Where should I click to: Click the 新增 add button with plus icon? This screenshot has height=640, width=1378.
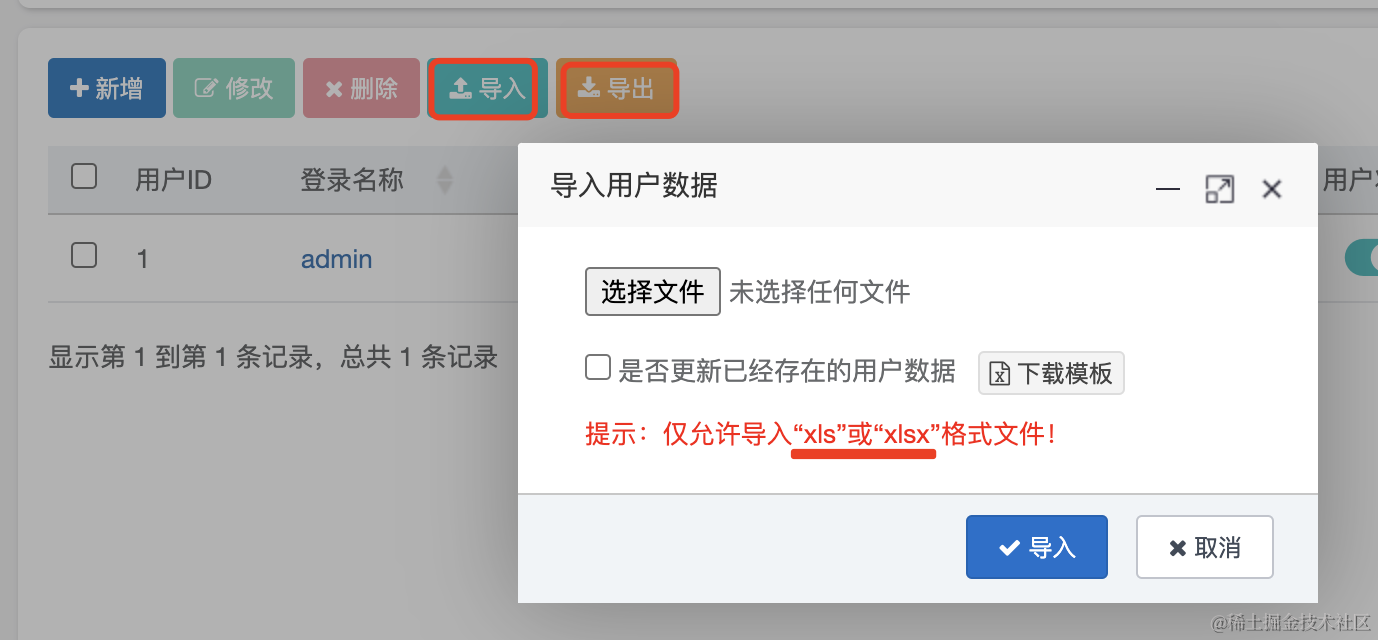[107, 88]
